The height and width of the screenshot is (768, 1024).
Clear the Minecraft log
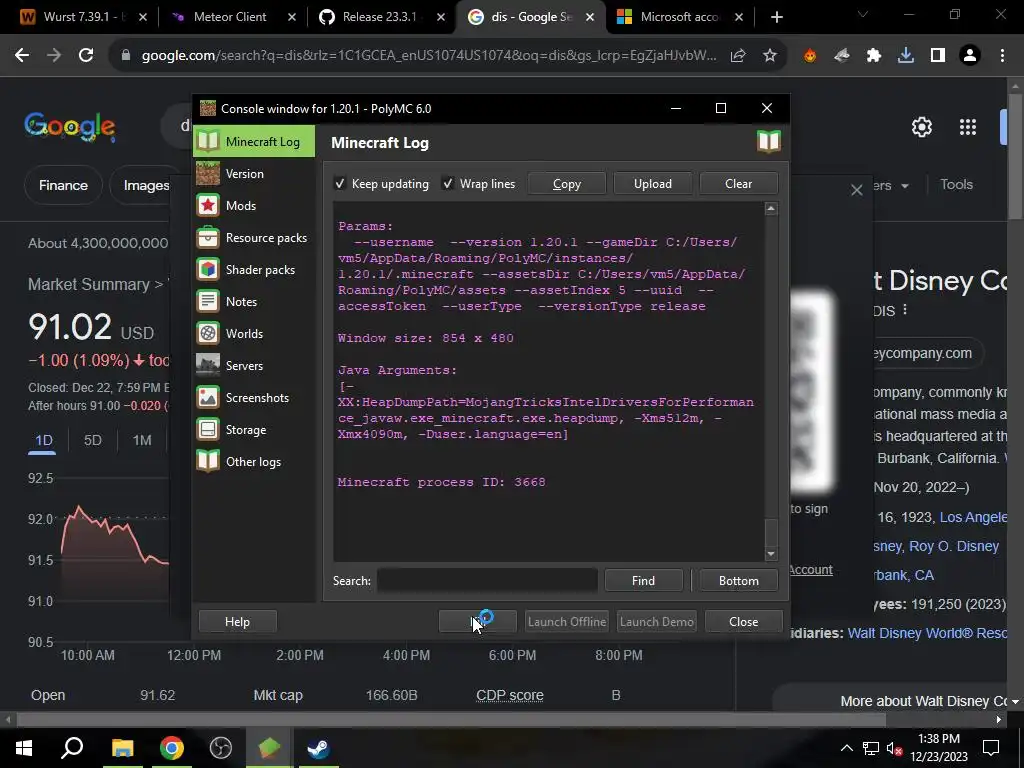point(738,184)
